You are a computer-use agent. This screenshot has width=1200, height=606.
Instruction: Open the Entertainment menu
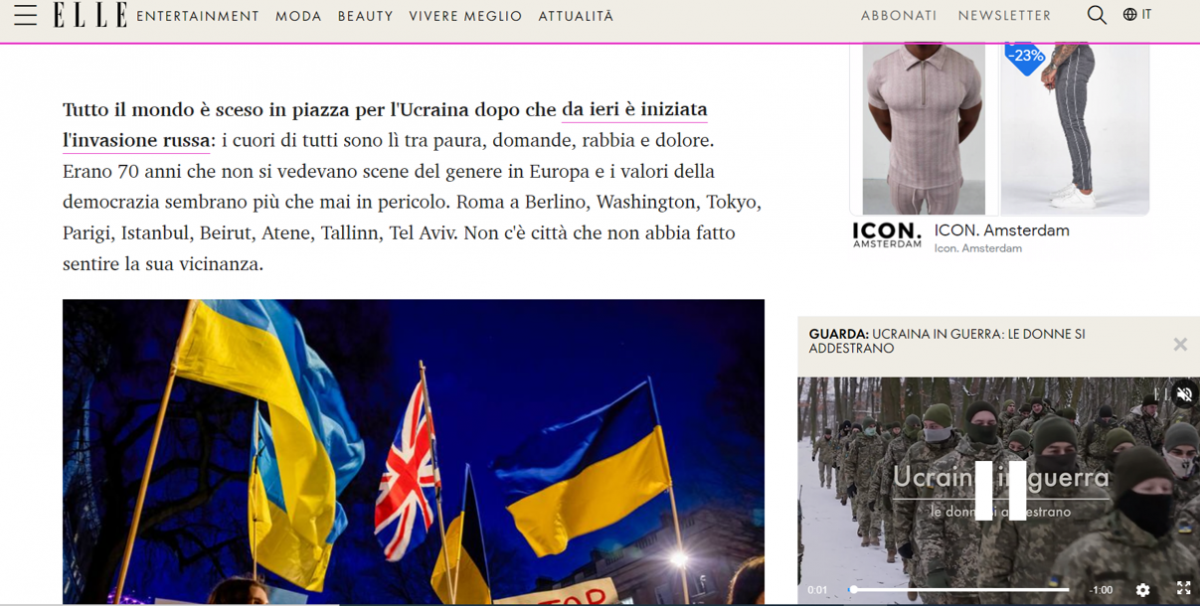(197, 16)
